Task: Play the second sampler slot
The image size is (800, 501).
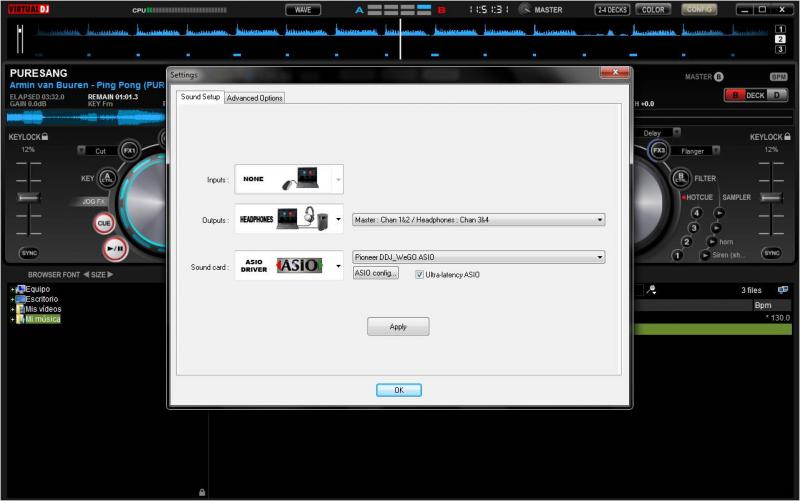Action: coord(716,228)
